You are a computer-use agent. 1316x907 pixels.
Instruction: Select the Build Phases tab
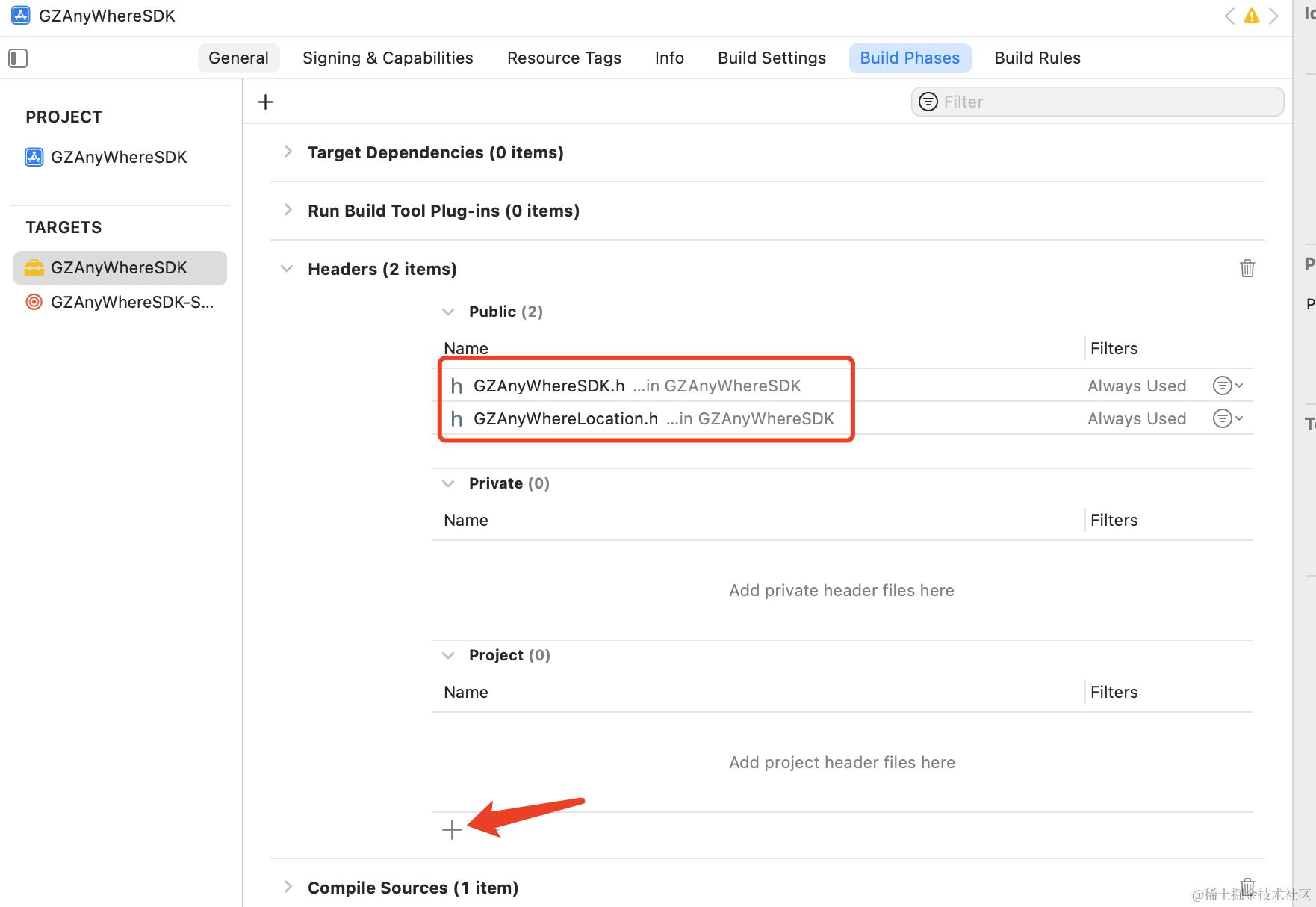[x=910, y=58]
